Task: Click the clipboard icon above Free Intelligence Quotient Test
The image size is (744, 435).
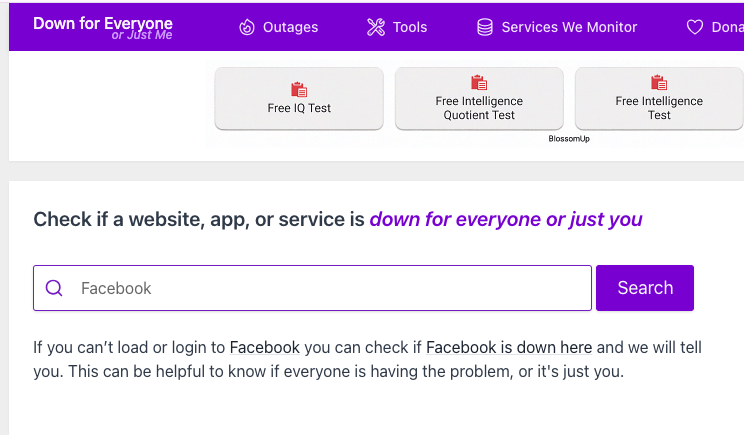Action: 479,83
